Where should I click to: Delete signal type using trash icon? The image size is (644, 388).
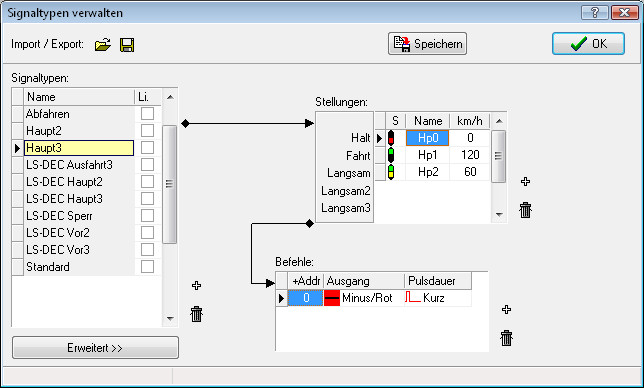tap(196, 314)
